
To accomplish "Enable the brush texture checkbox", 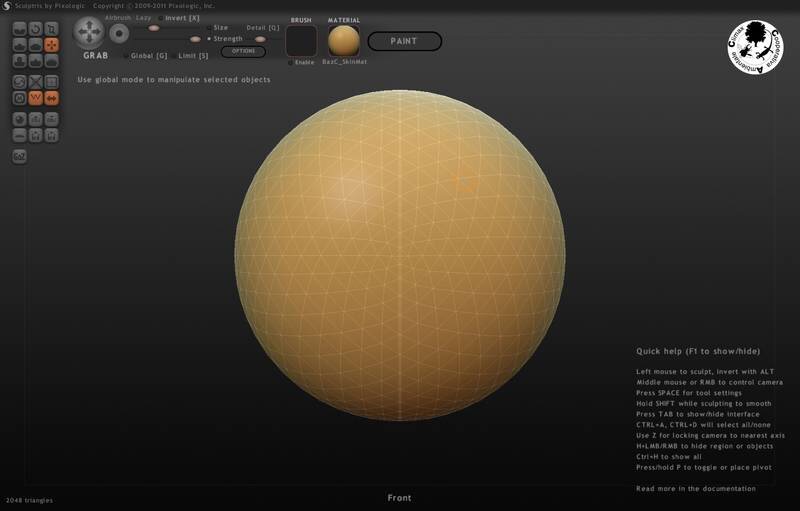I will click(x=291, y=62).
